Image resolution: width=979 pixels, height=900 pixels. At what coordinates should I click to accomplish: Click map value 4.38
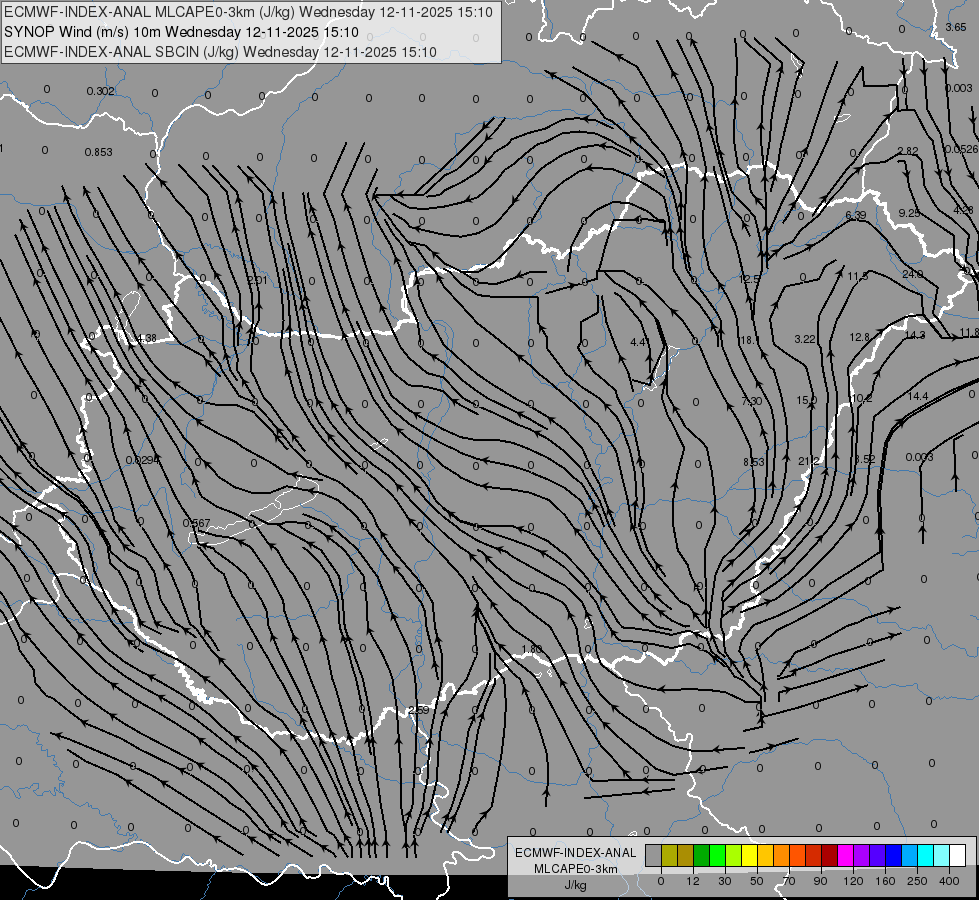(147, 338)
